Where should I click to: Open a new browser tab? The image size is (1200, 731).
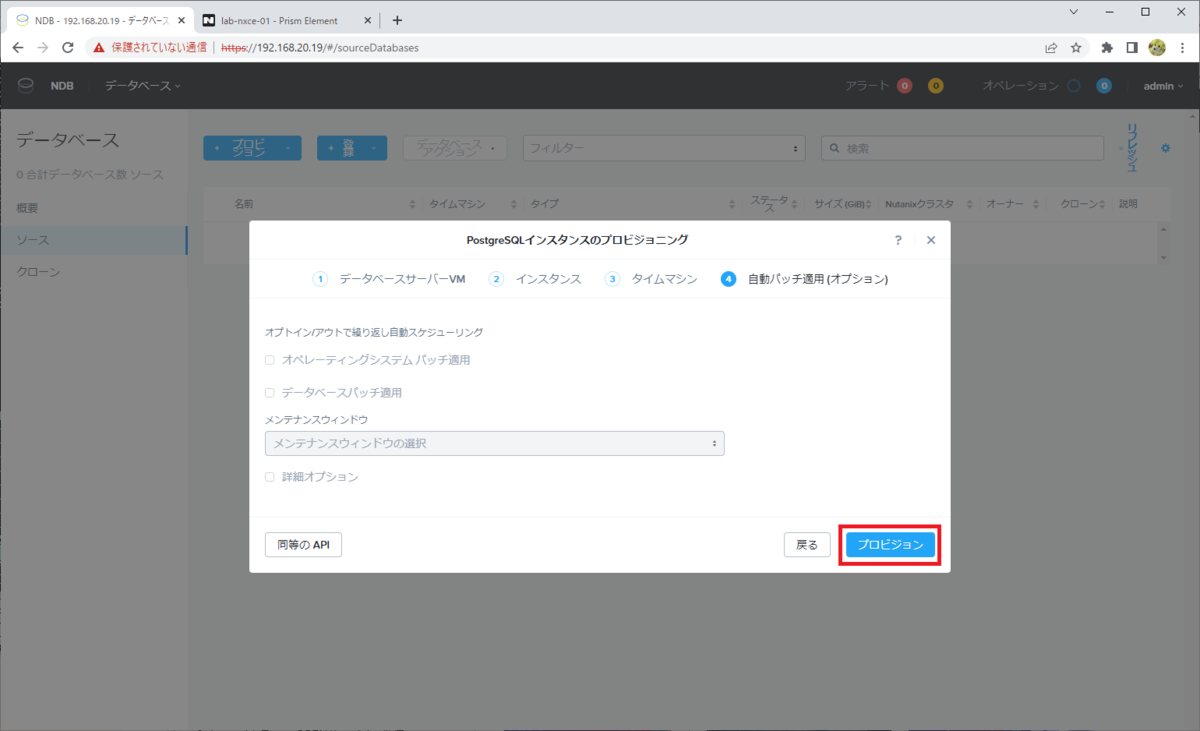click(x=397, y=20)
